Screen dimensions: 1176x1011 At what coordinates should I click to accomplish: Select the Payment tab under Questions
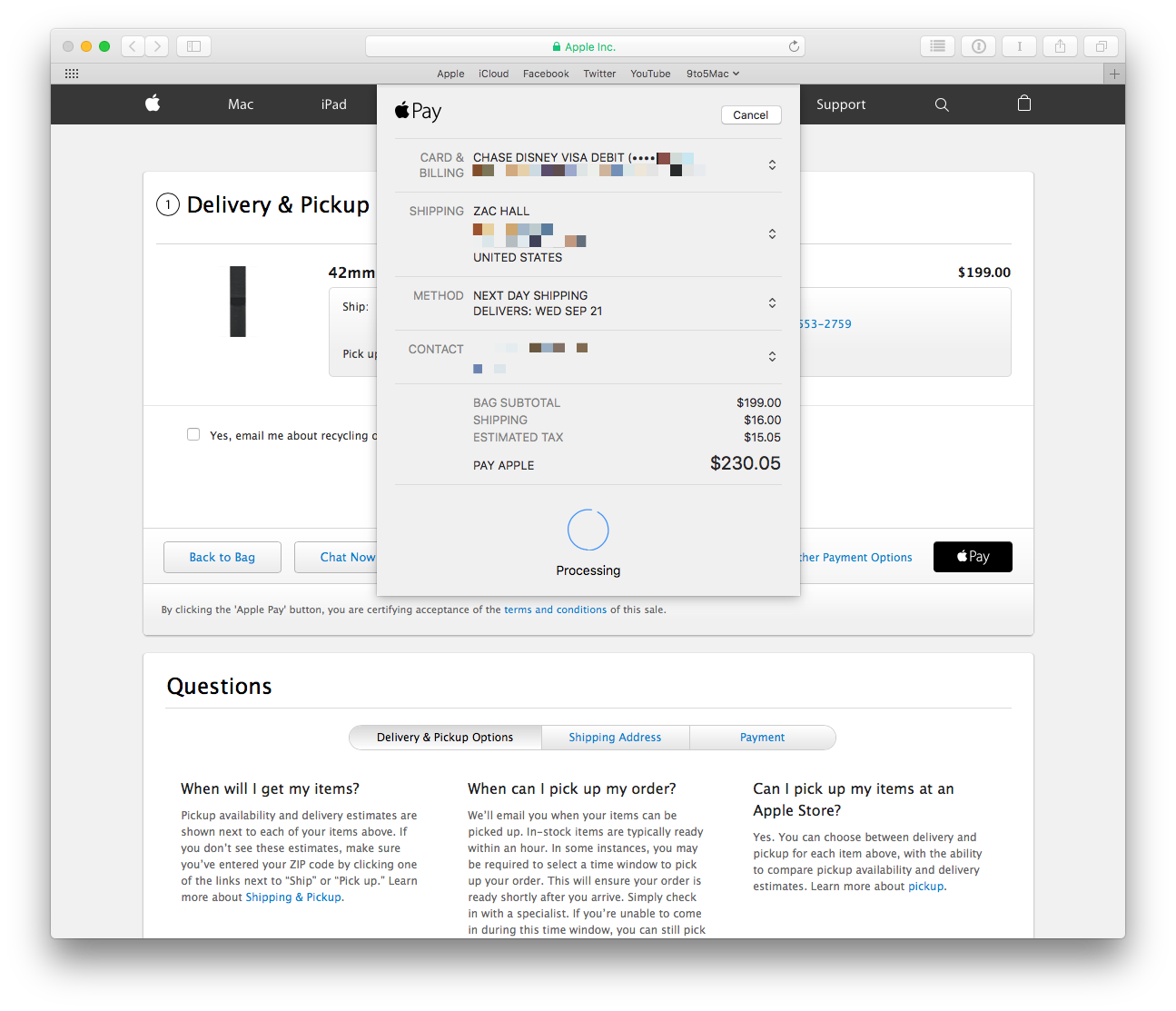[x=762, y=737]
